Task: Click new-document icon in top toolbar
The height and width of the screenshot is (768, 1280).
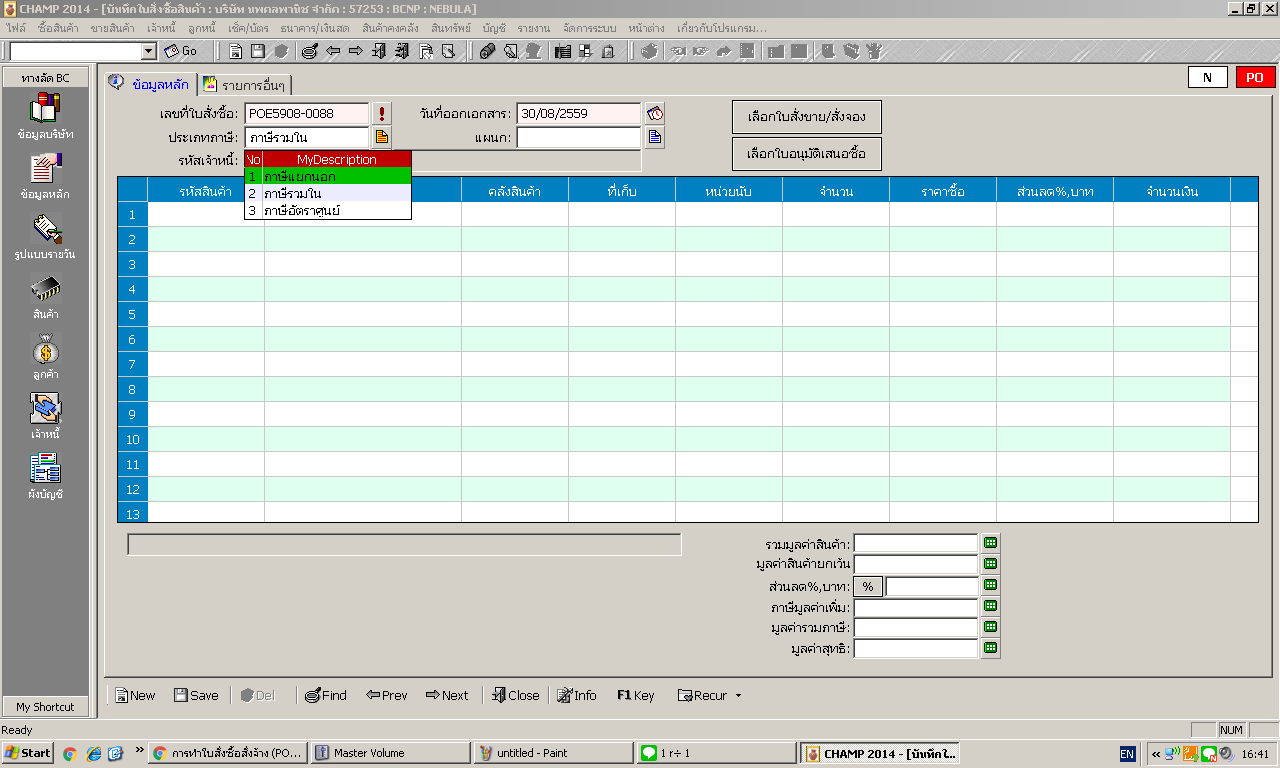Action: coord(236,51)
